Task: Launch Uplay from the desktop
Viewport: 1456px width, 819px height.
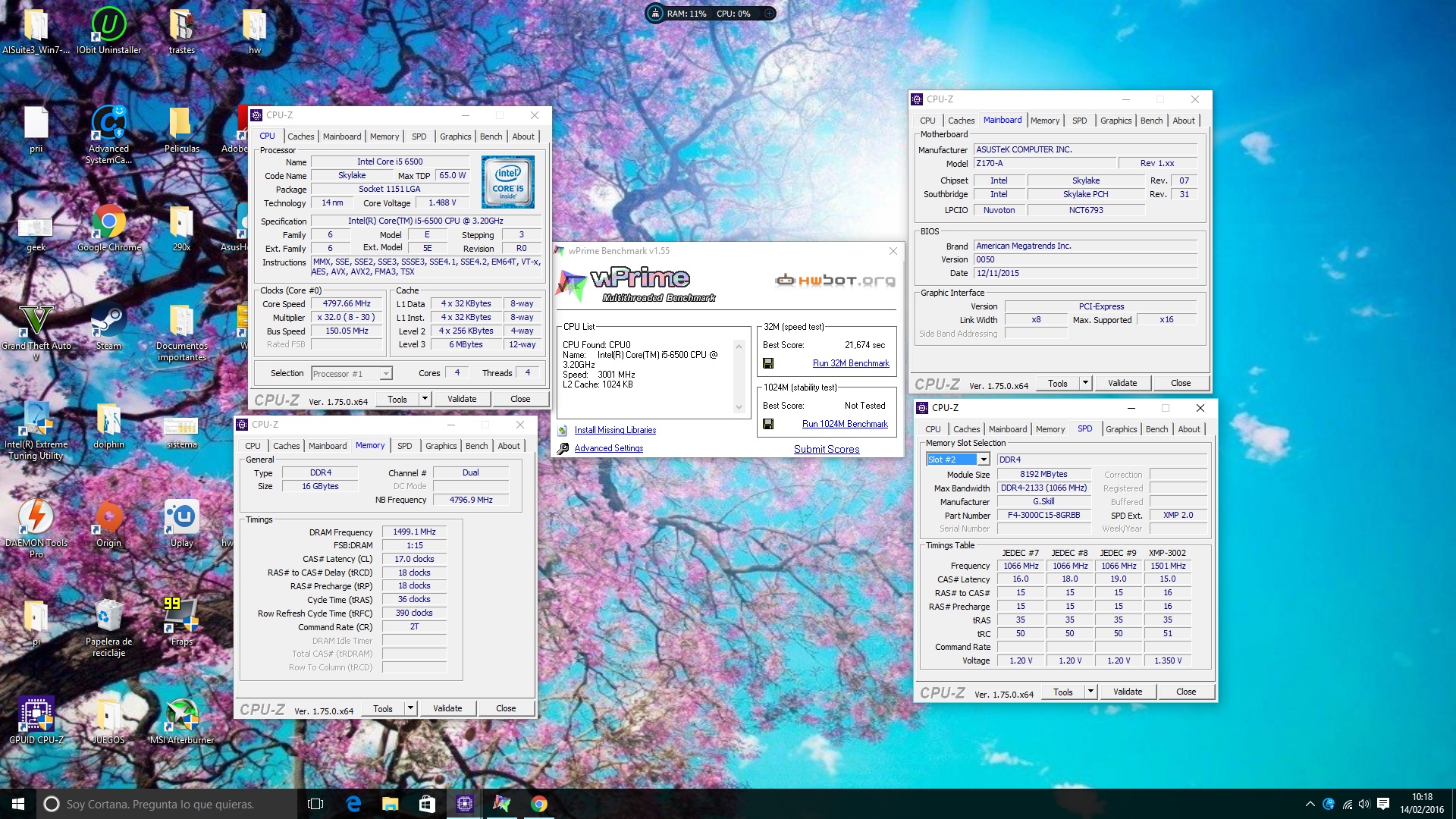Action: (x=181, y=523)
